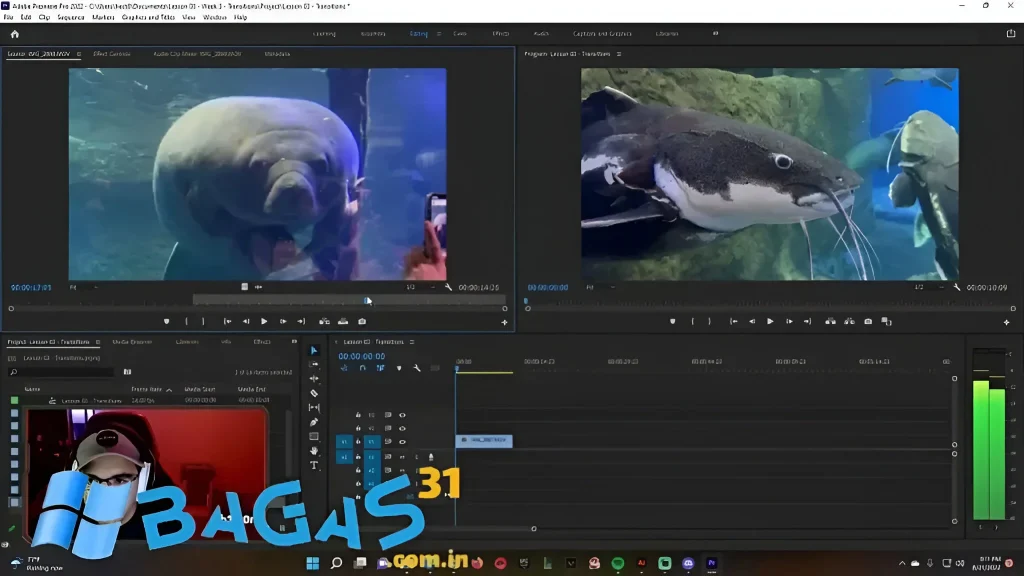The height and width of the screenshot is (576, 1024).
Task: Play the Source monitor clip
Action: [x=264, y=321]
